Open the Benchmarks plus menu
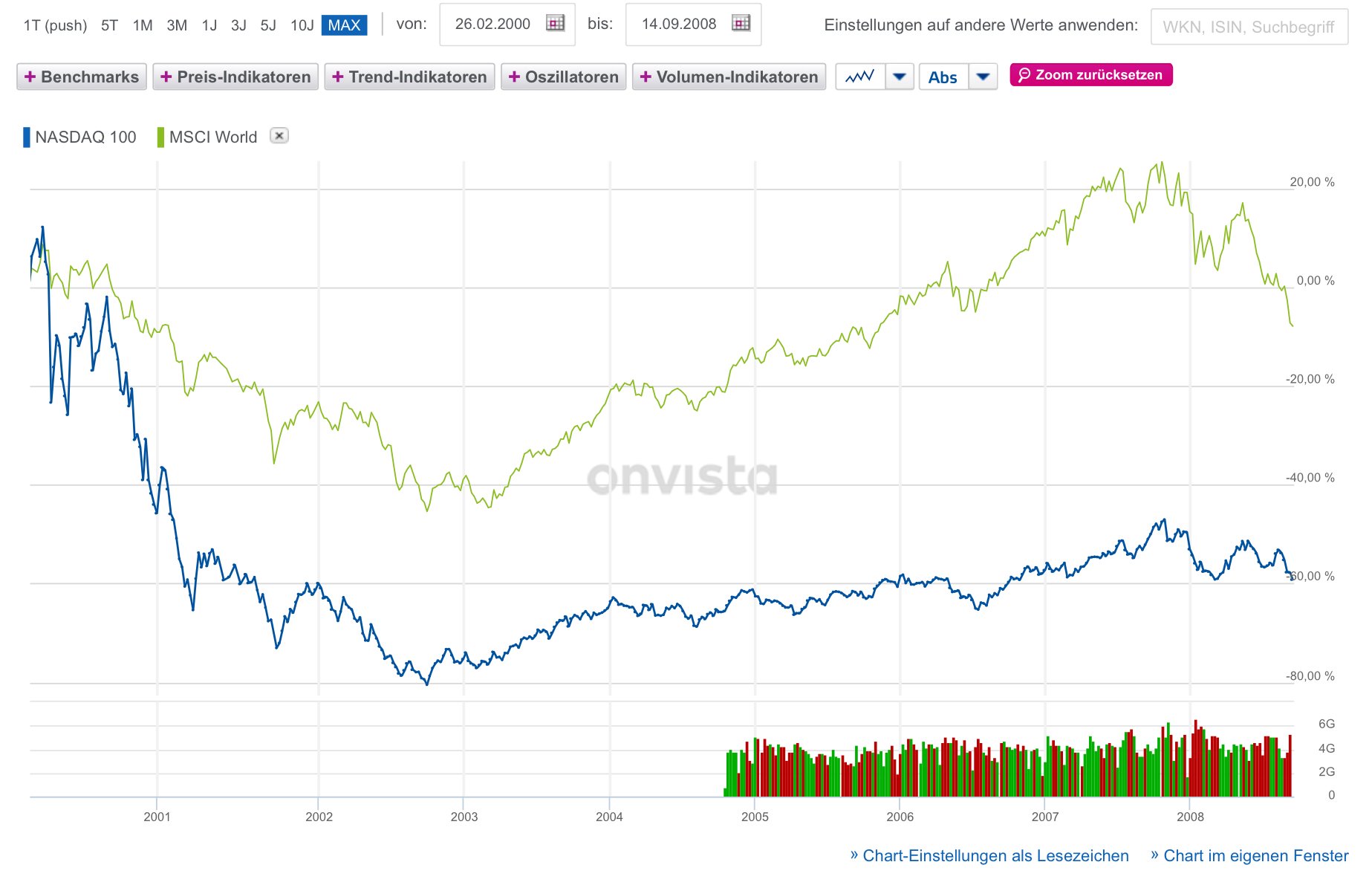This screenshot has width=1372, height=888. click(x=82, y=77)
